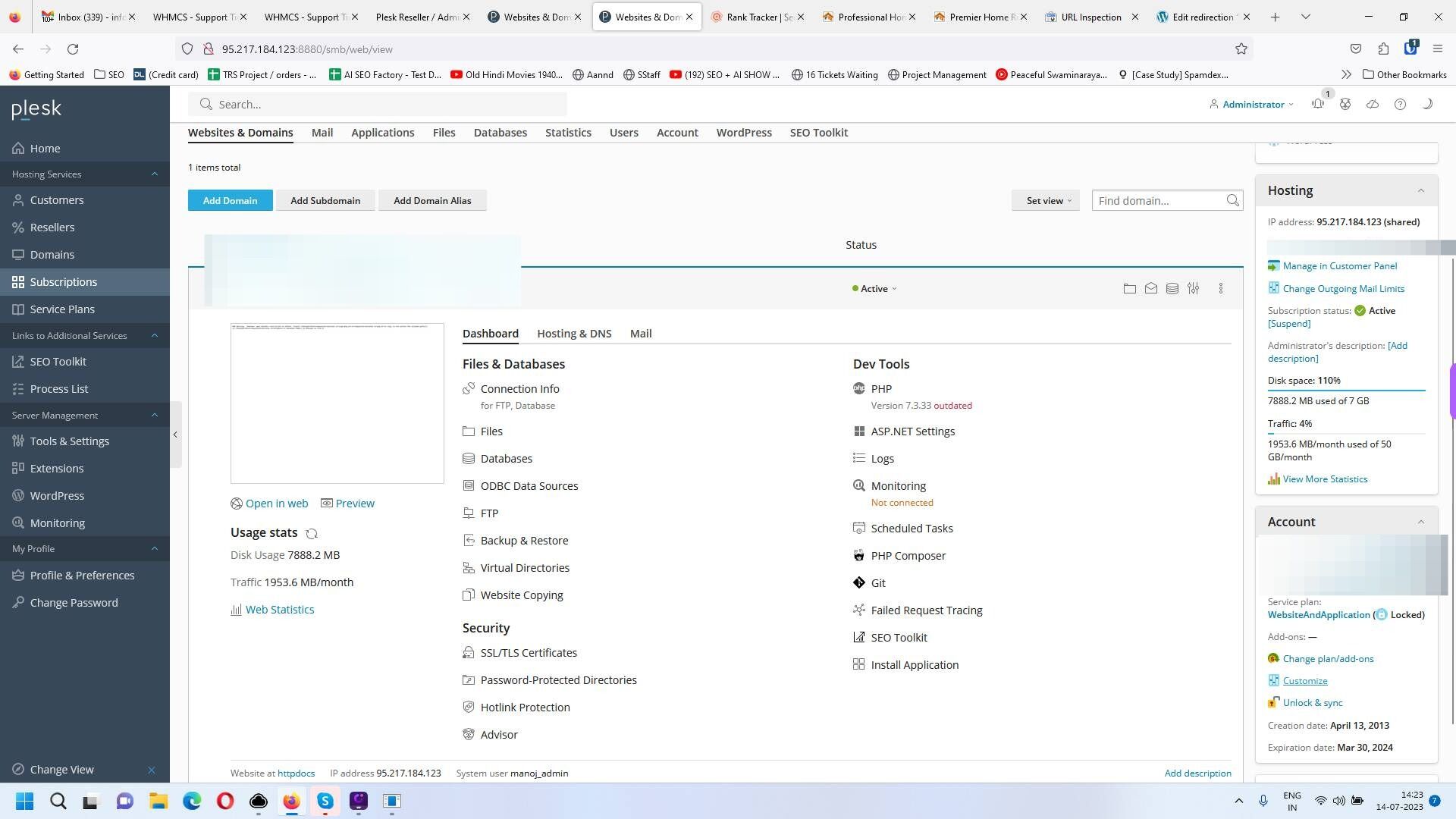List all Firefox tabs dropdown
Screen dimensions: 1456x819
1305,17
